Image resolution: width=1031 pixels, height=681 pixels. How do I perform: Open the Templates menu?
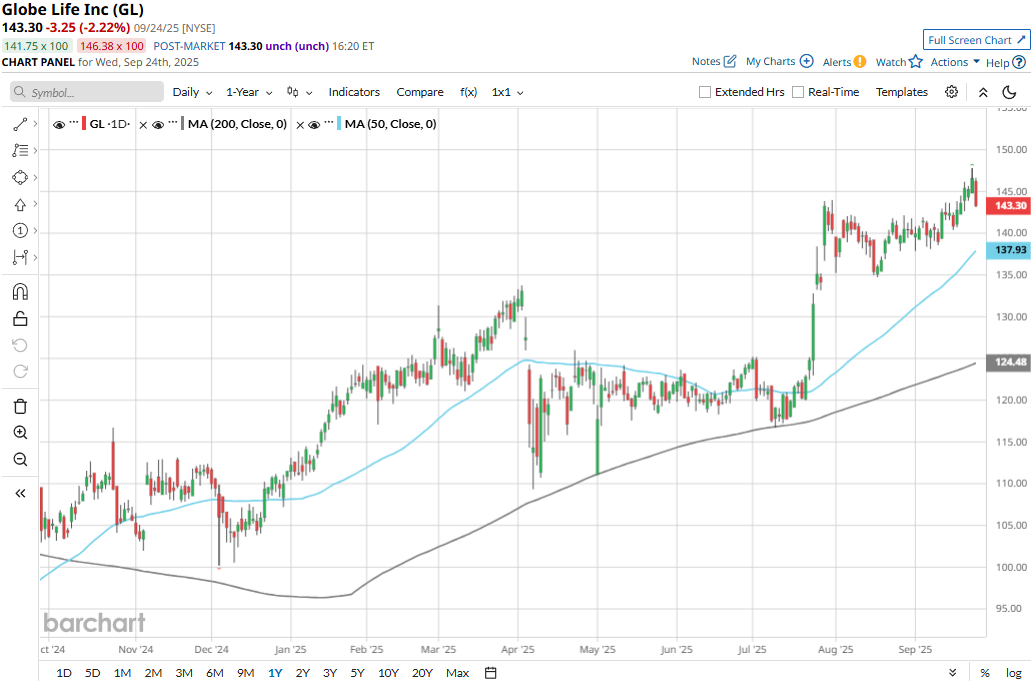coord(901,92)
